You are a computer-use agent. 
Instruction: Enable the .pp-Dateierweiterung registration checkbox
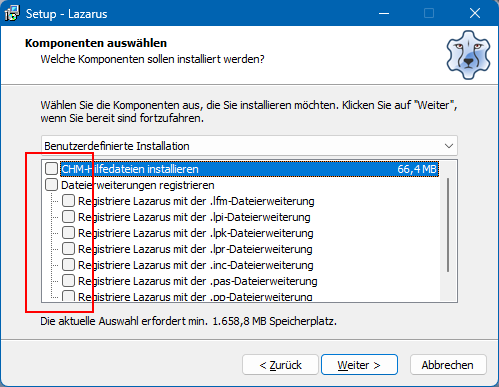coord(68,296)
